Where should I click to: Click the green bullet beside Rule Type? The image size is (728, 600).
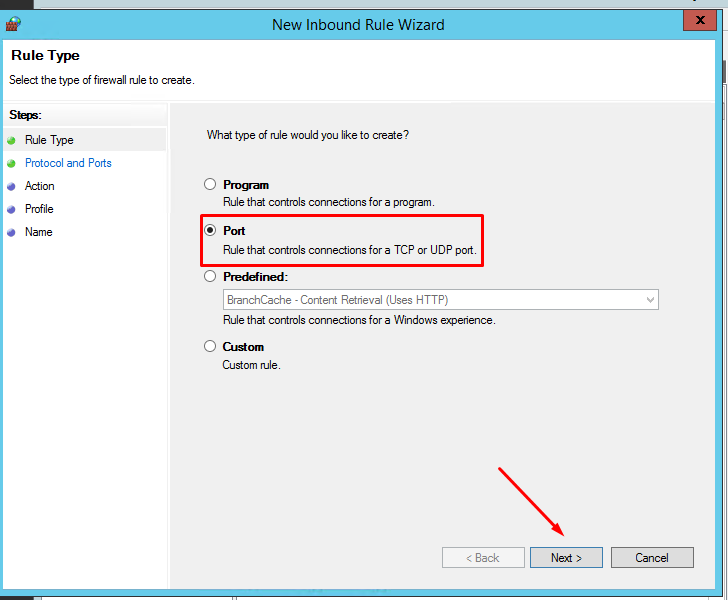(x=12, y=141)
